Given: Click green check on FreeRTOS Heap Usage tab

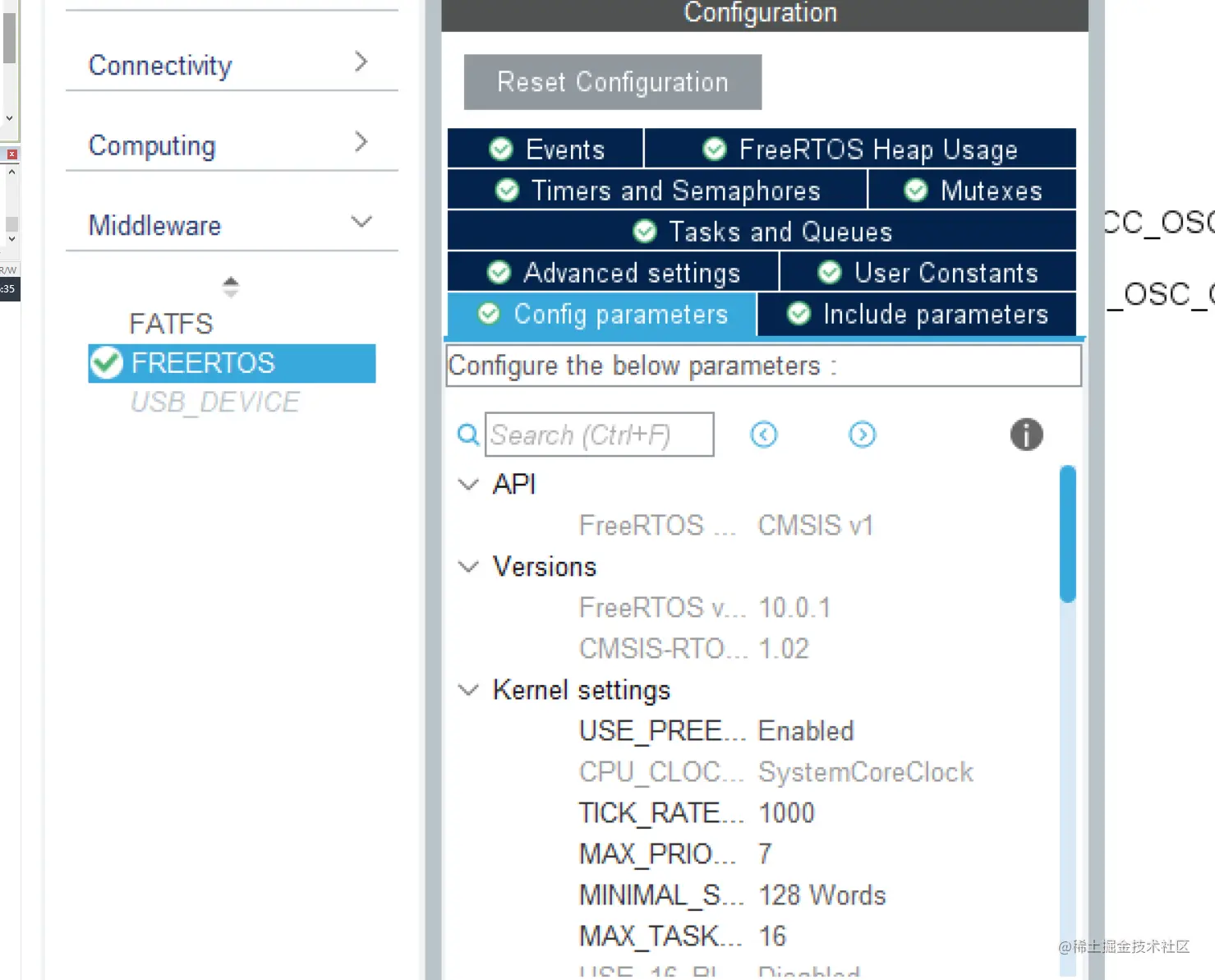Looking at the screenshot, I should coord(715,149).
